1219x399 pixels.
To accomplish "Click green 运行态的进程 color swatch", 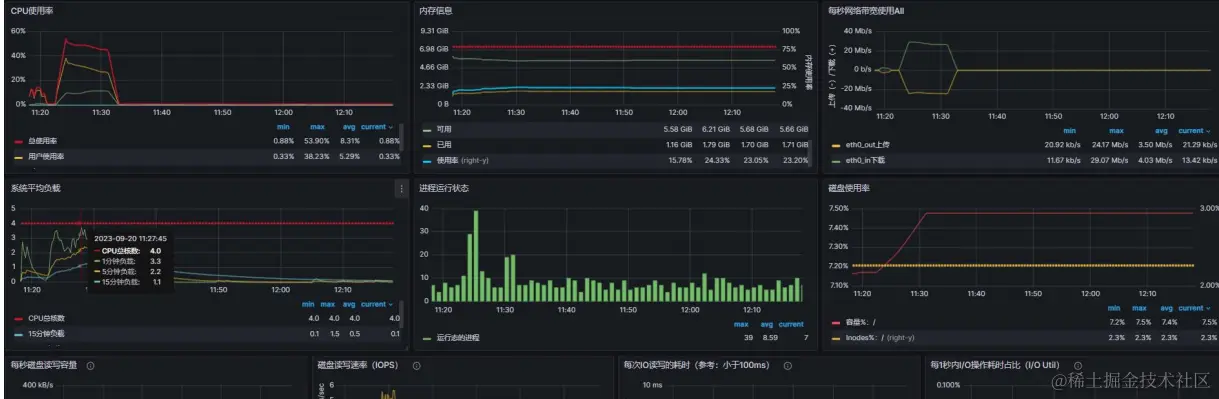I will (x=427, y=338).
